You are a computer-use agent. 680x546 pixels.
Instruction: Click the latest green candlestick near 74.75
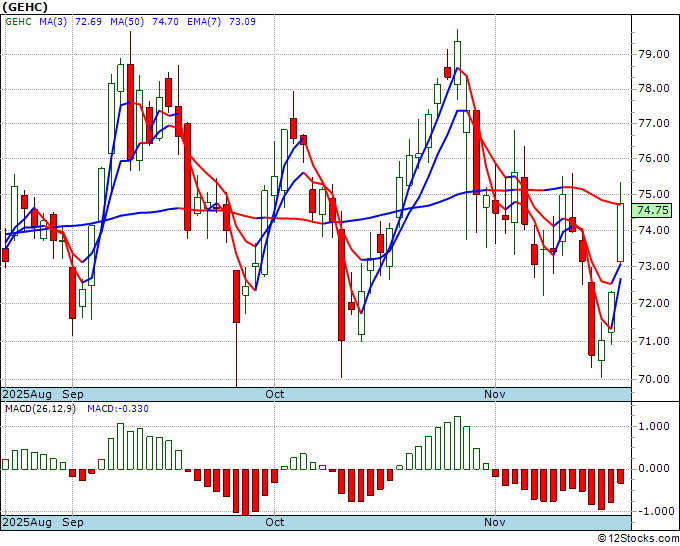621,232
